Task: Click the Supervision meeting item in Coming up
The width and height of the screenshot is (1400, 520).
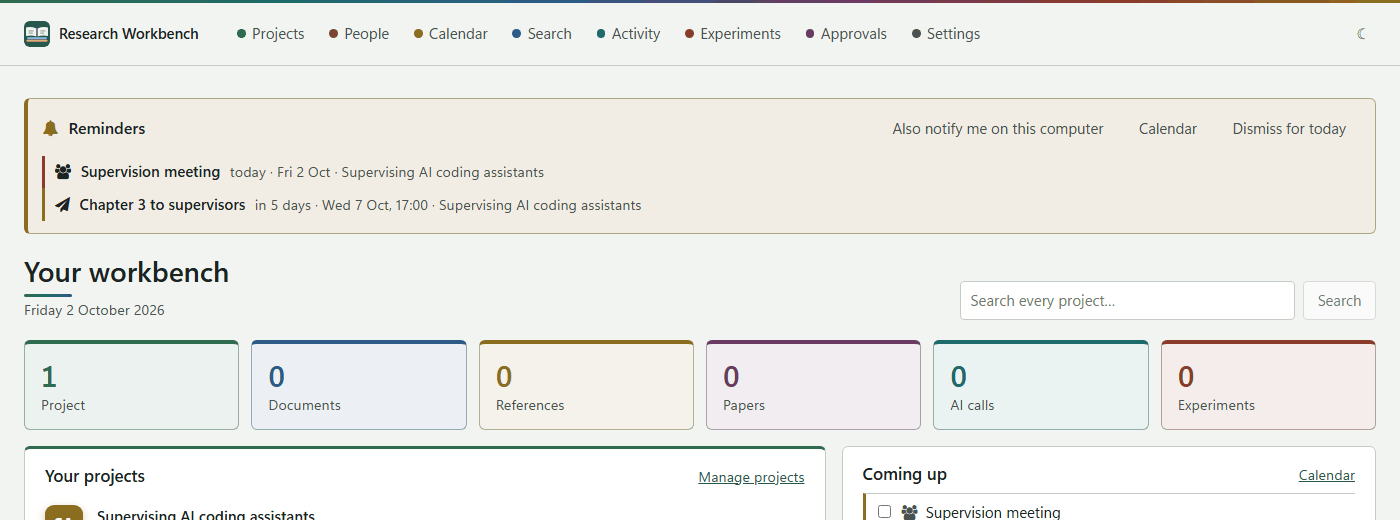Action: pos(993,512)
